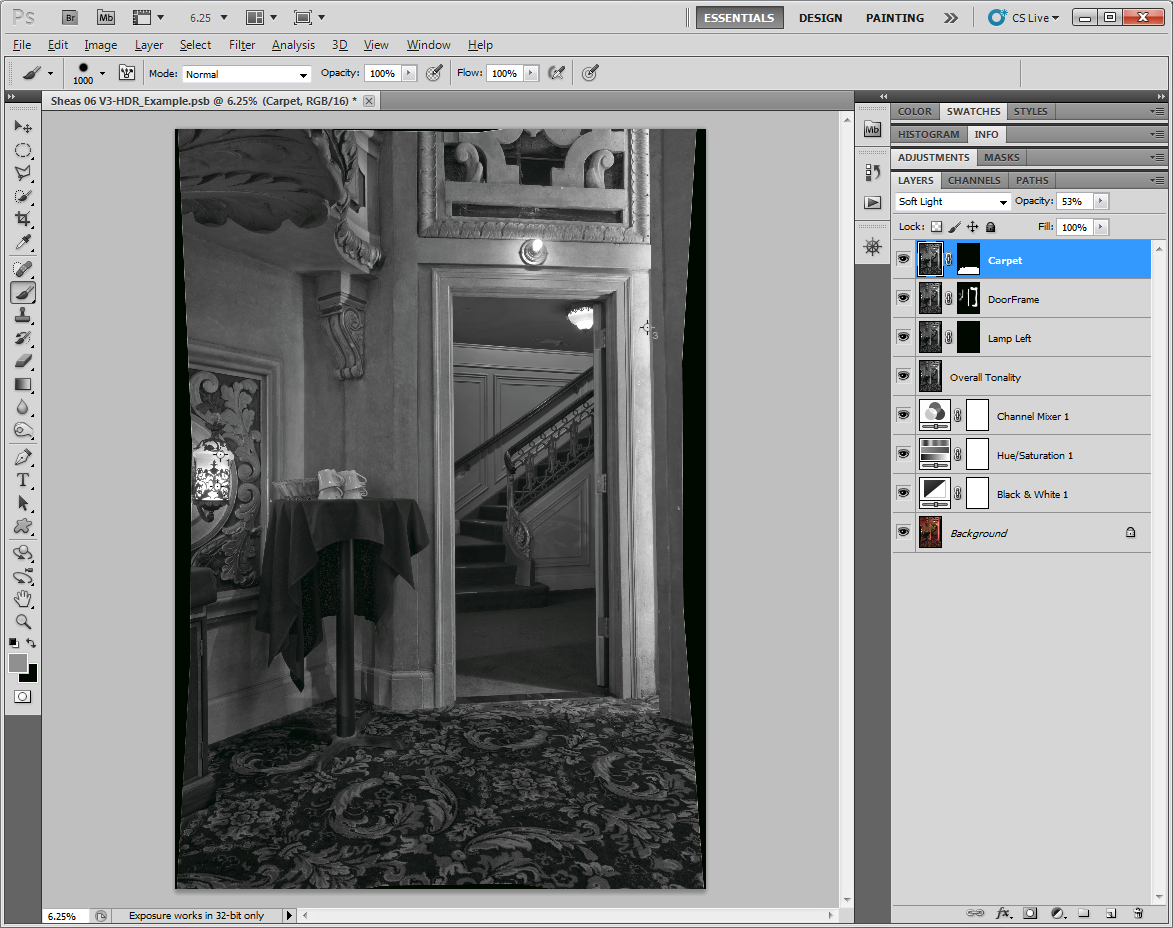
Task: Open the Image menu
Action: pyautogui.click(x=100, y=45)
